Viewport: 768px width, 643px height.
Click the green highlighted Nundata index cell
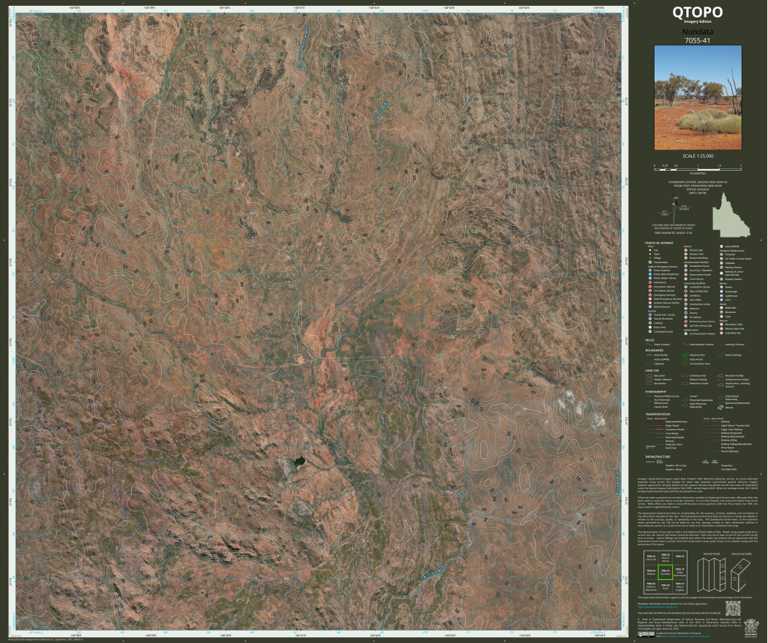(666, 572)
